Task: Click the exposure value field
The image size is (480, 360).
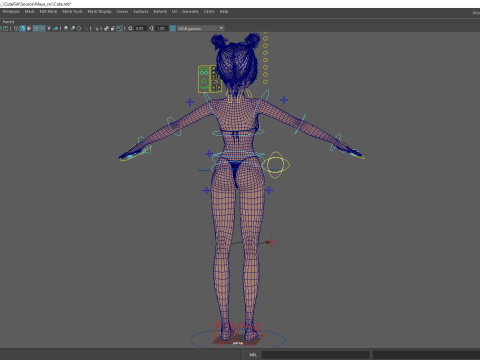Action: pyautogui.click(x=140, y=28)
